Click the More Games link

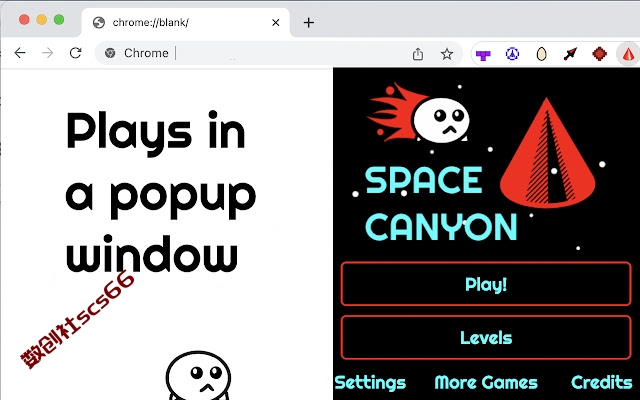pyautogui.click(x=486, y=382)
